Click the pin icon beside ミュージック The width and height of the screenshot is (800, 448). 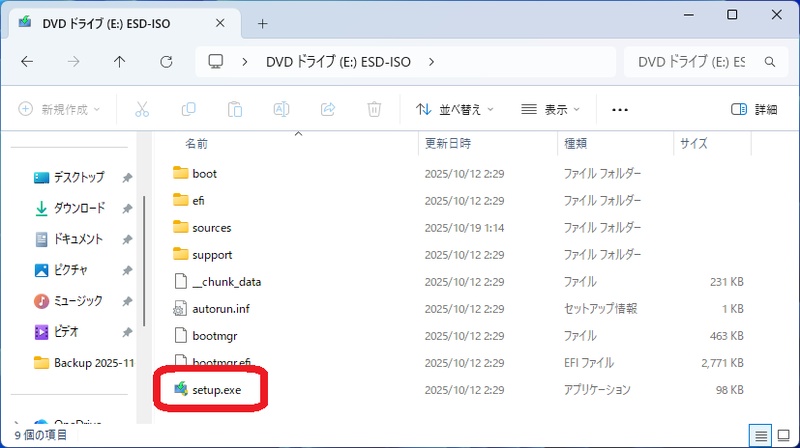127,302
